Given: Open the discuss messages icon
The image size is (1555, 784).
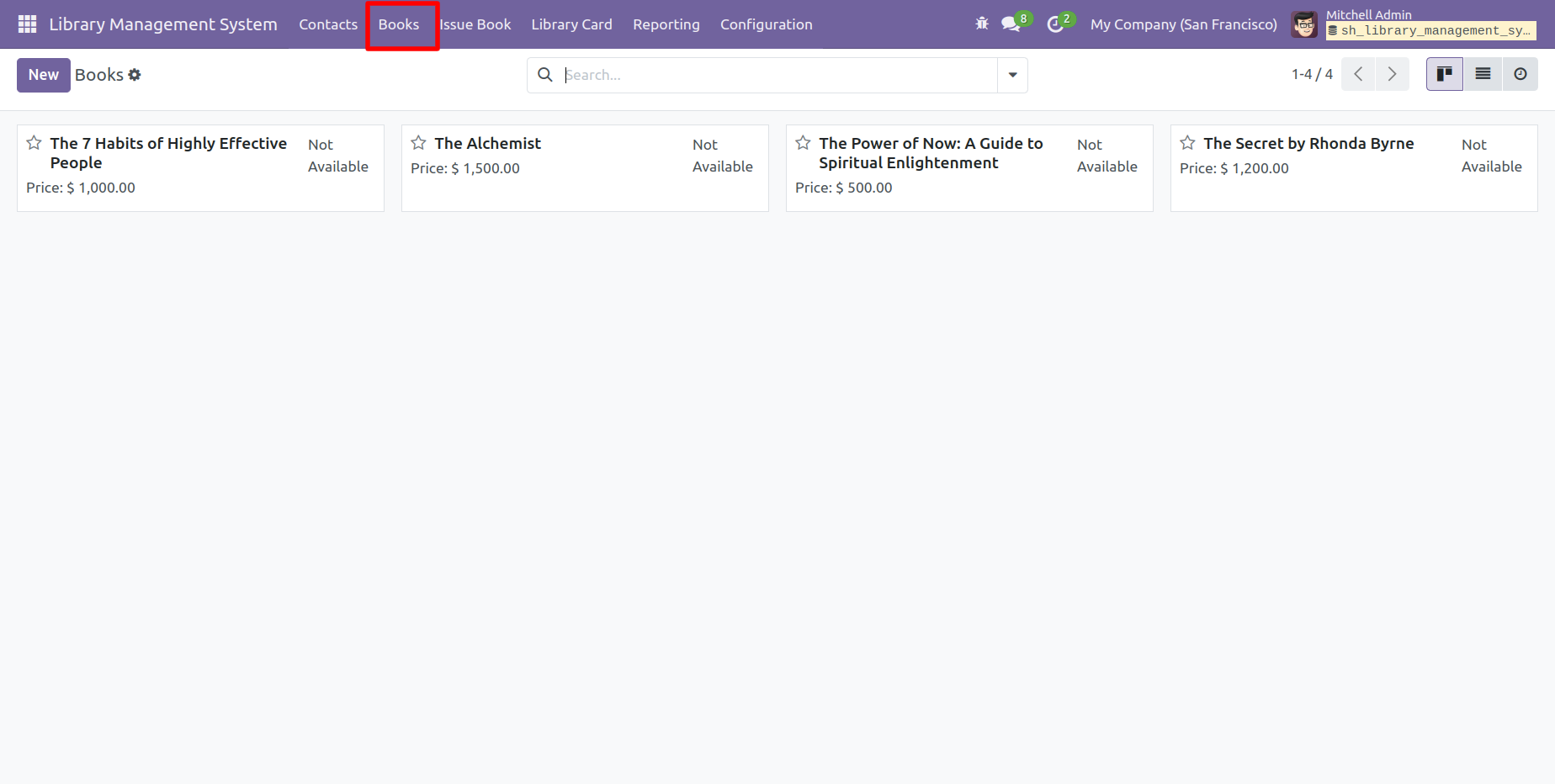Looking at the screenshot, I should [1011, 24].
